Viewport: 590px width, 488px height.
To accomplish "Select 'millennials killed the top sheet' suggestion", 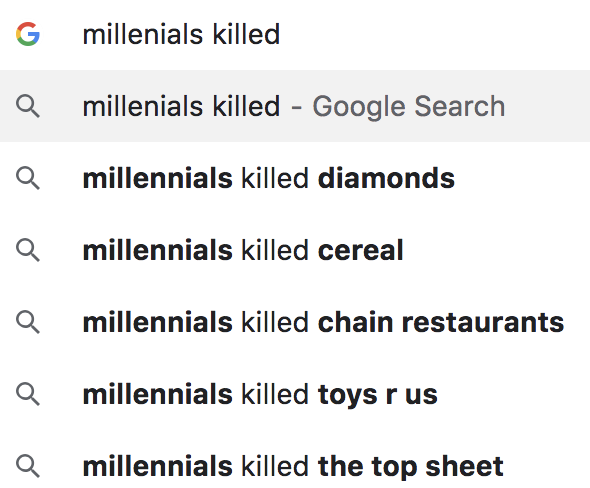I will (295, 466).
